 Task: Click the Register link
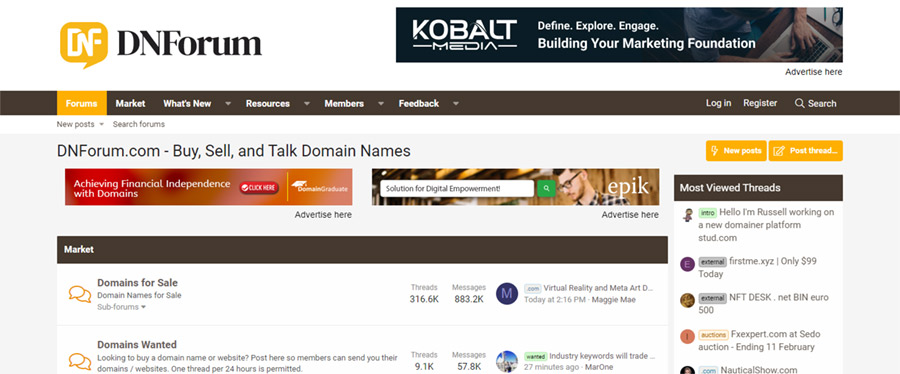760,103
